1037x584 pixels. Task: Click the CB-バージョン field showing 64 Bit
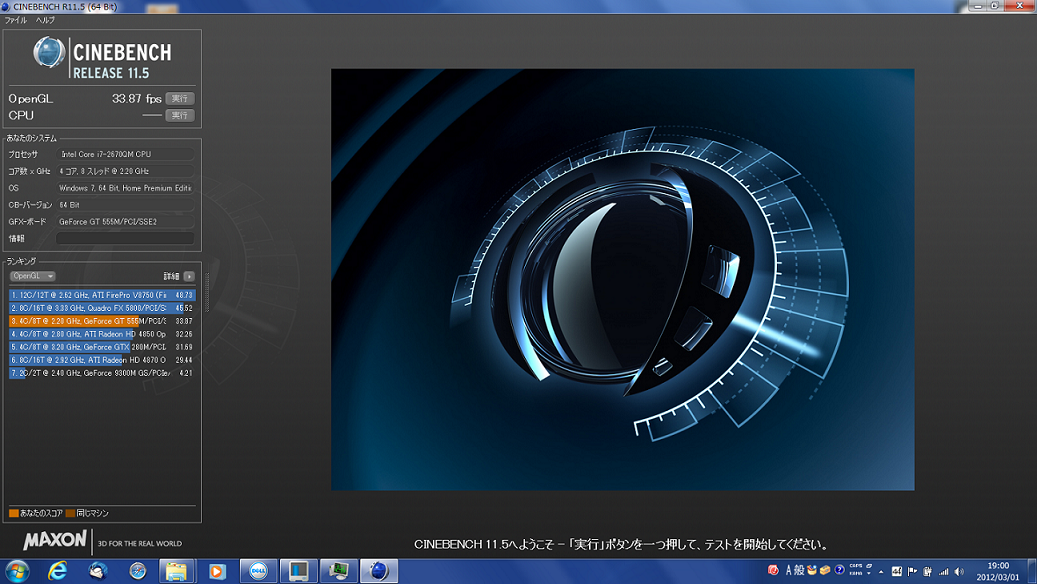click(125, 204)
